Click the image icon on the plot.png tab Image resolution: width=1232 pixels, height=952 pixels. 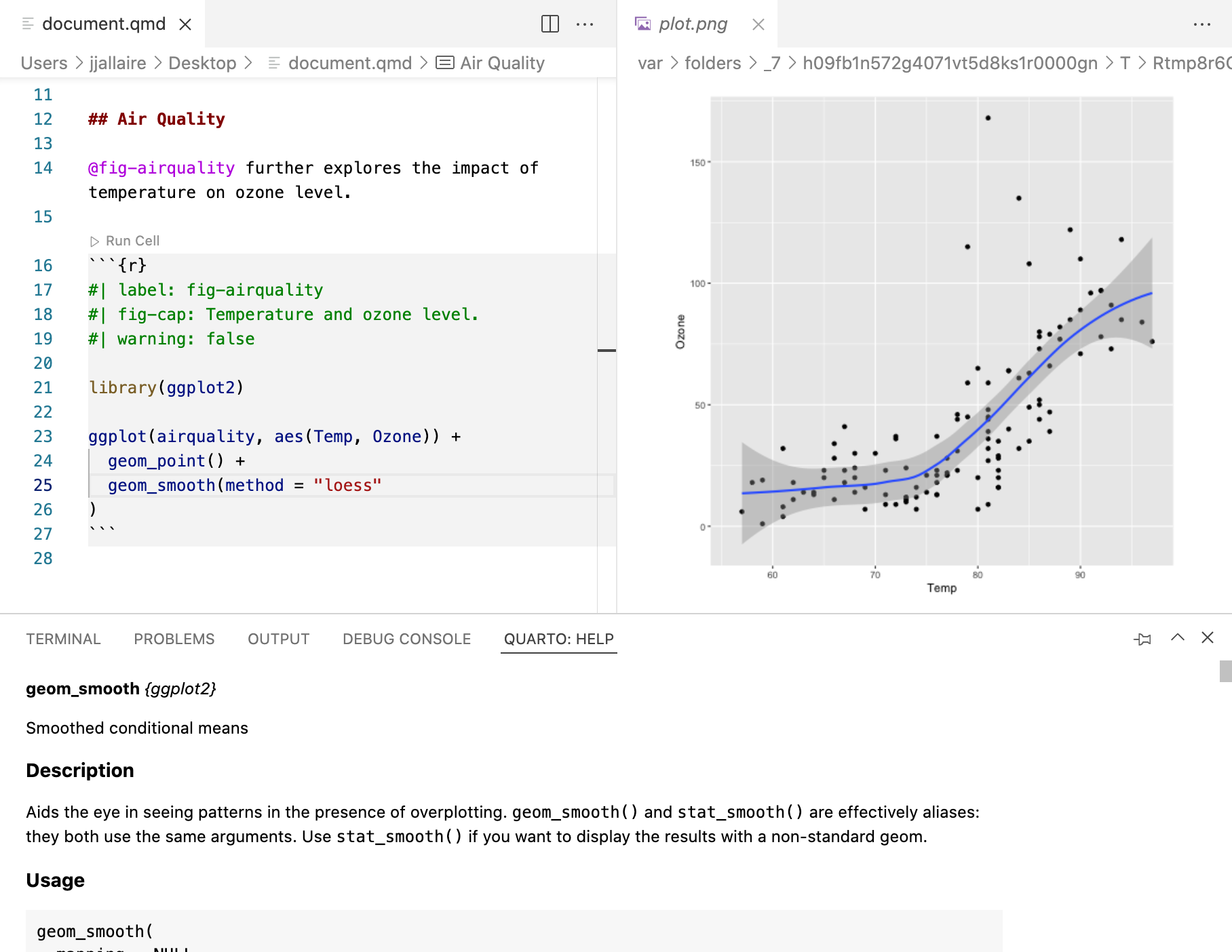642,22
